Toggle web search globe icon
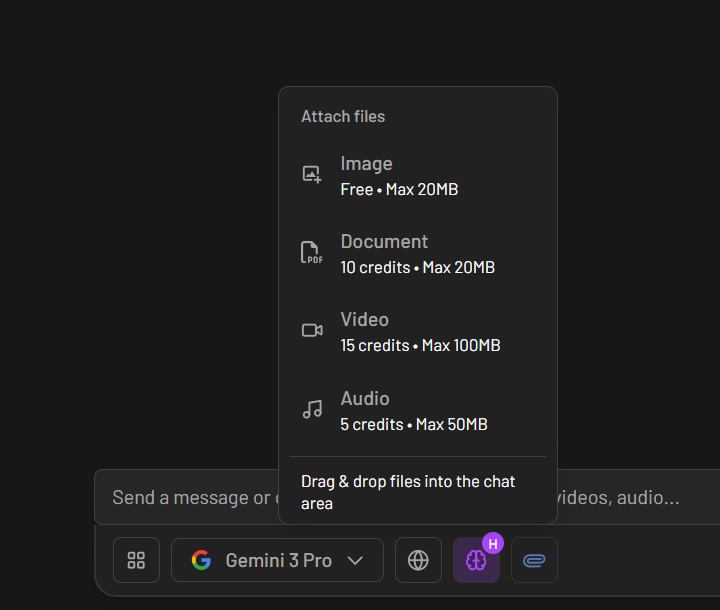720x610 pixels. [x=418, y=560]
